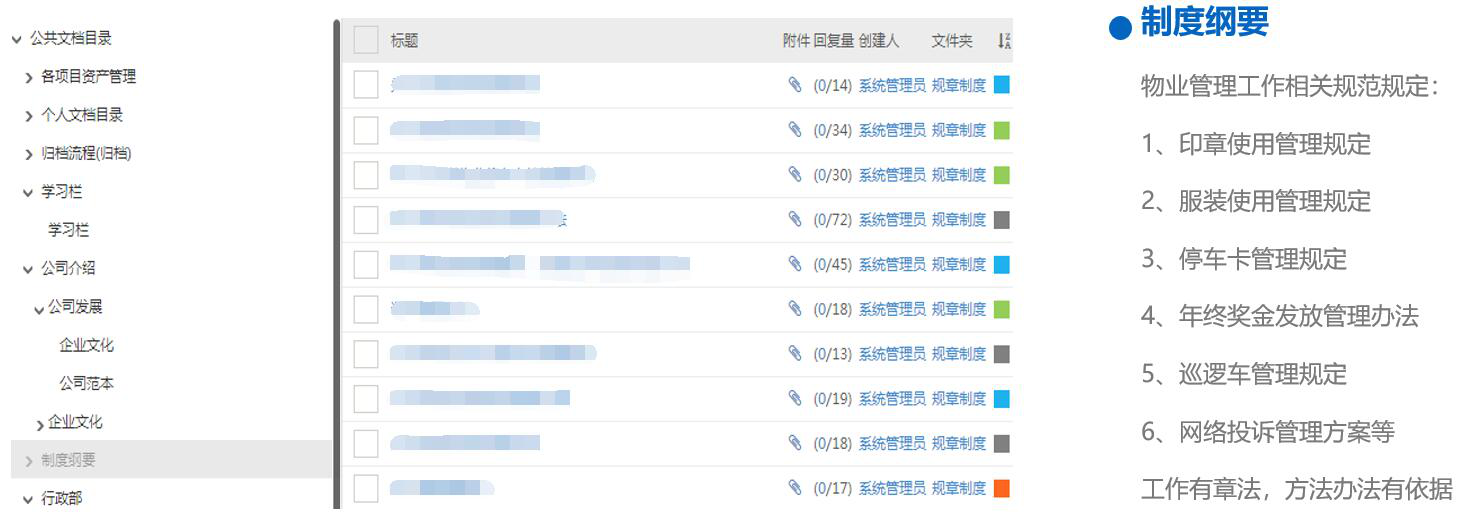Open the attachment icon in the (0/34) row
Viewport: 1465px width, 514px height.
[795, 130]
